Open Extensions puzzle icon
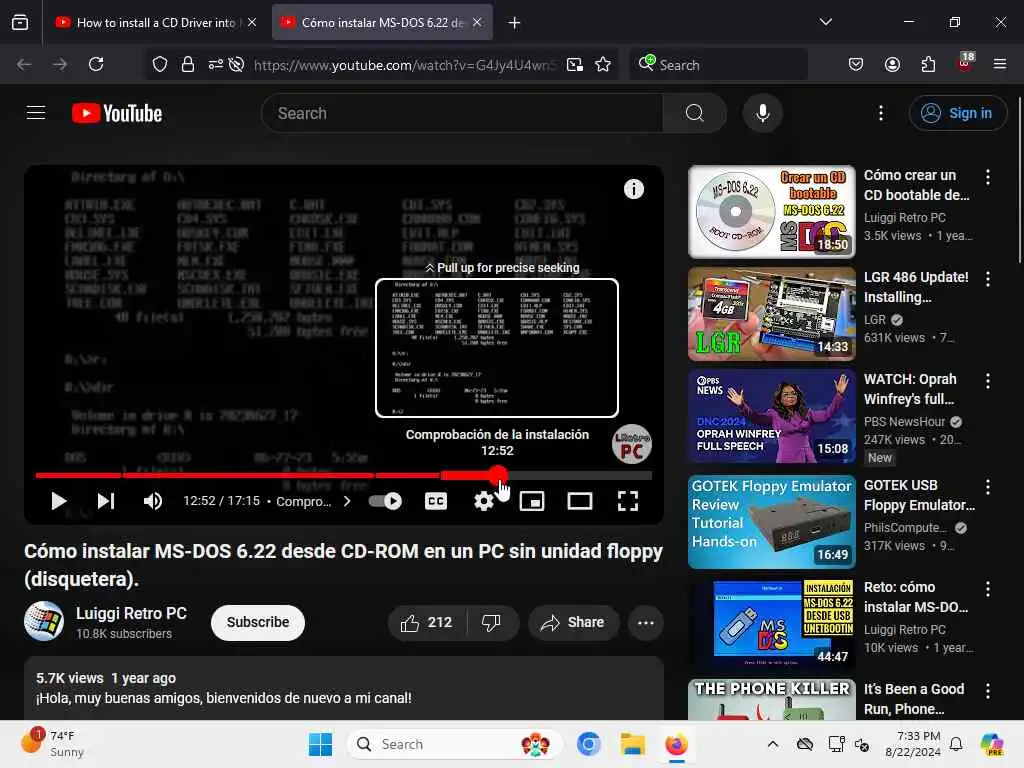 click(x=928, y=64)
